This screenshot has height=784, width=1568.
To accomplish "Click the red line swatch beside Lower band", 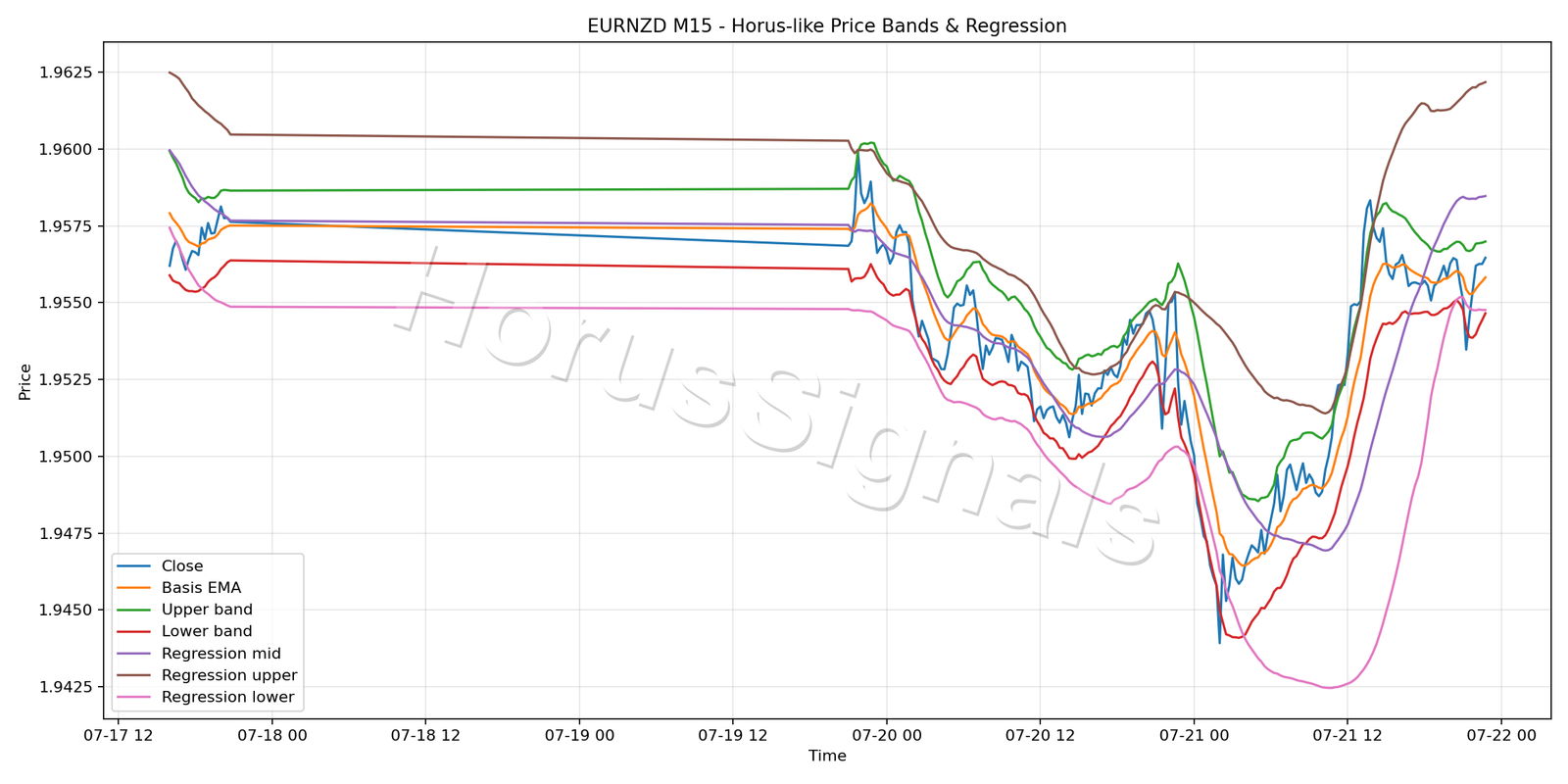I will pyautogui.click(x=133, y=632).
